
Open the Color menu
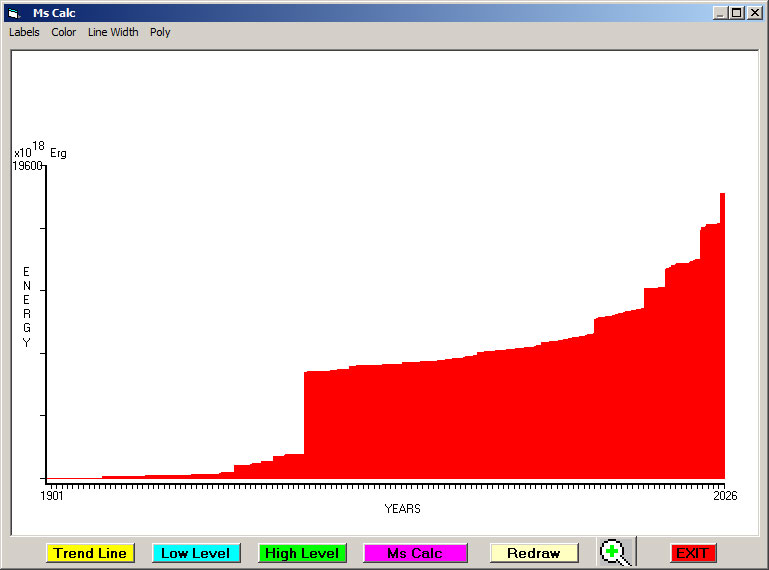(x=64, y=32)
